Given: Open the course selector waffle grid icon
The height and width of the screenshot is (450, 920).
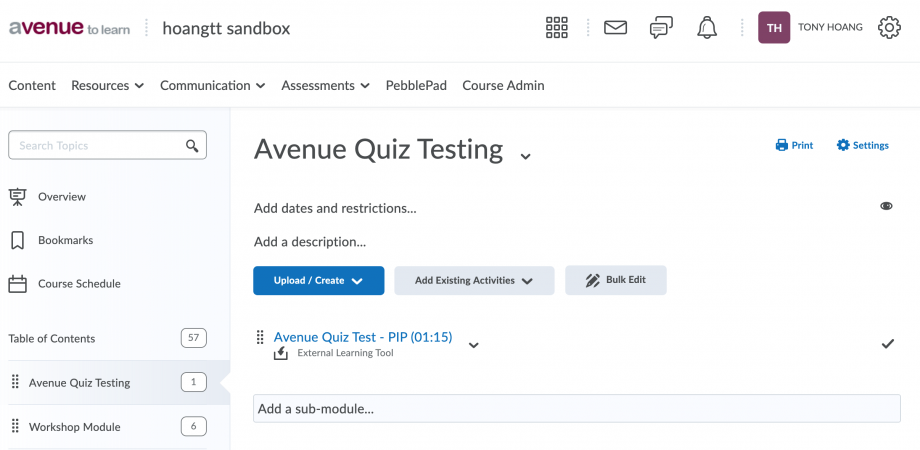Looking at the screenshot, I should click(556, 28).
